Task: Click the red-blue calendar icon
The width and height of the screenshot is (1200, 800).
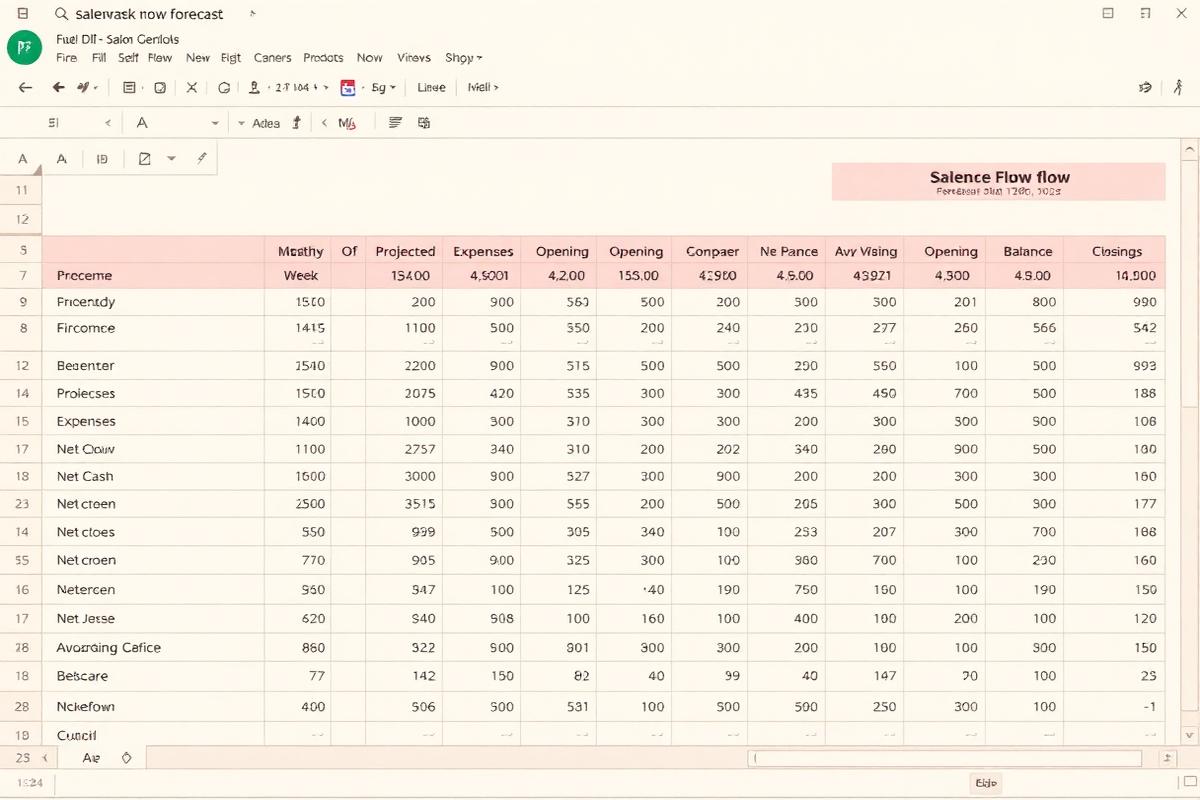Action: (348, 88)
